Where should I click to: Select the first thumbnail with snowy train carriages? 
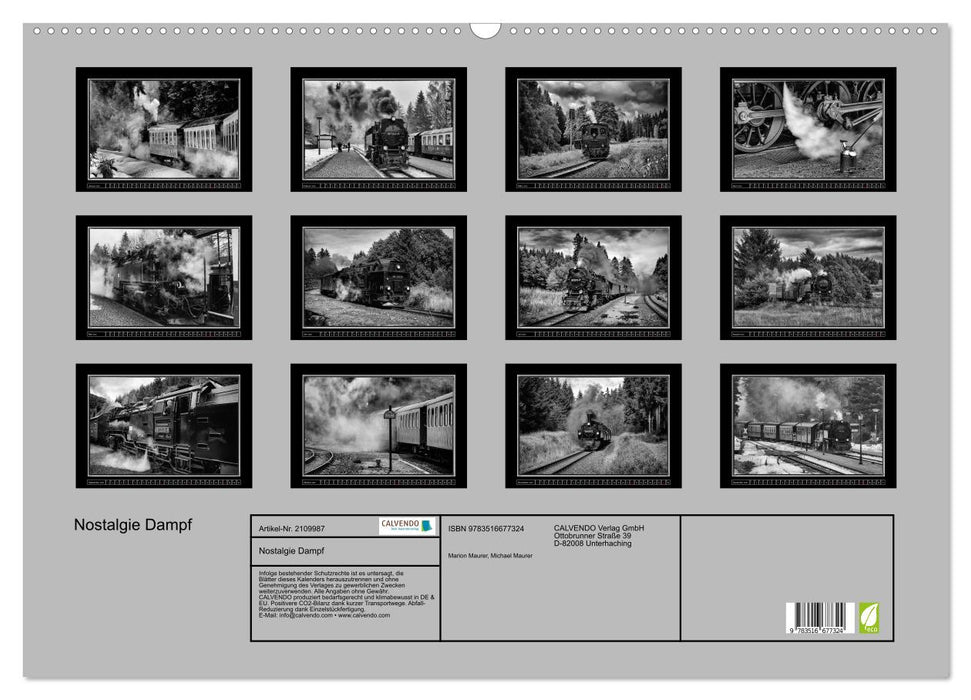click(x=164, y=129)
